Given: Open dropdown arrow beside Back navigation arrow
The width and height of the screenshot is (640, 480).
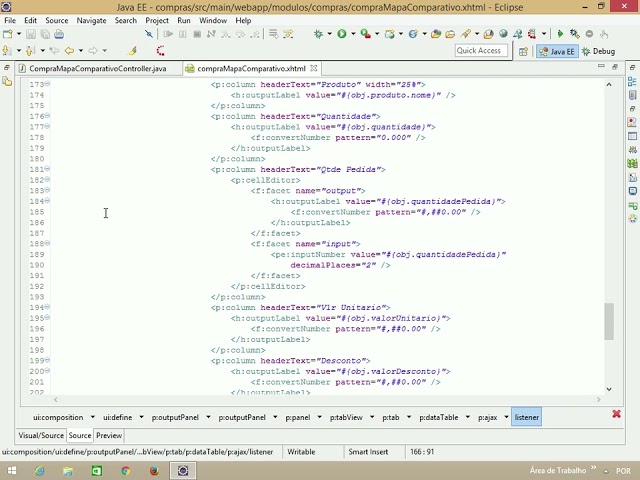Looking at the screenshot, I should point(81,51).
